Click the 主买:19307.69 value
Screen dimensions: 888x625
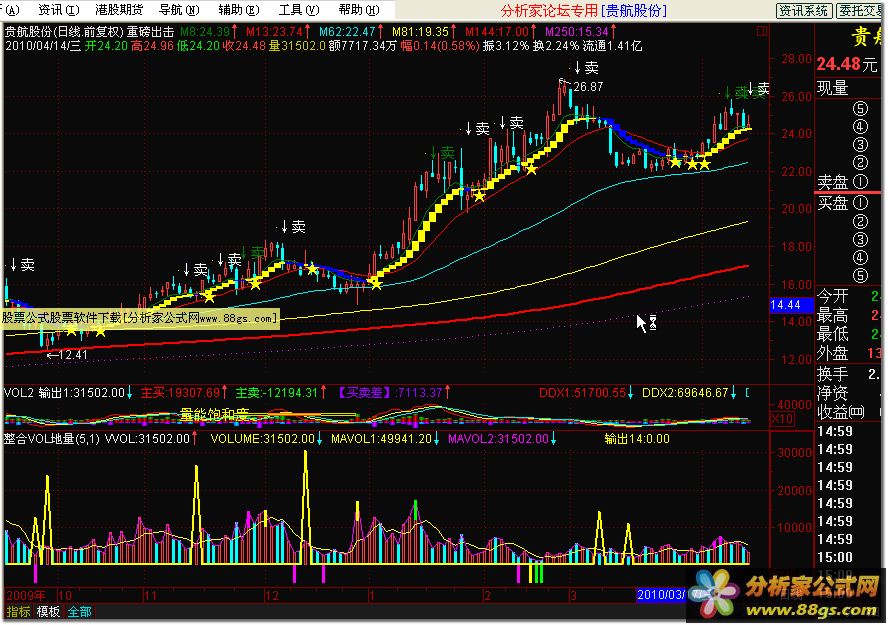[x=183, y=392]
